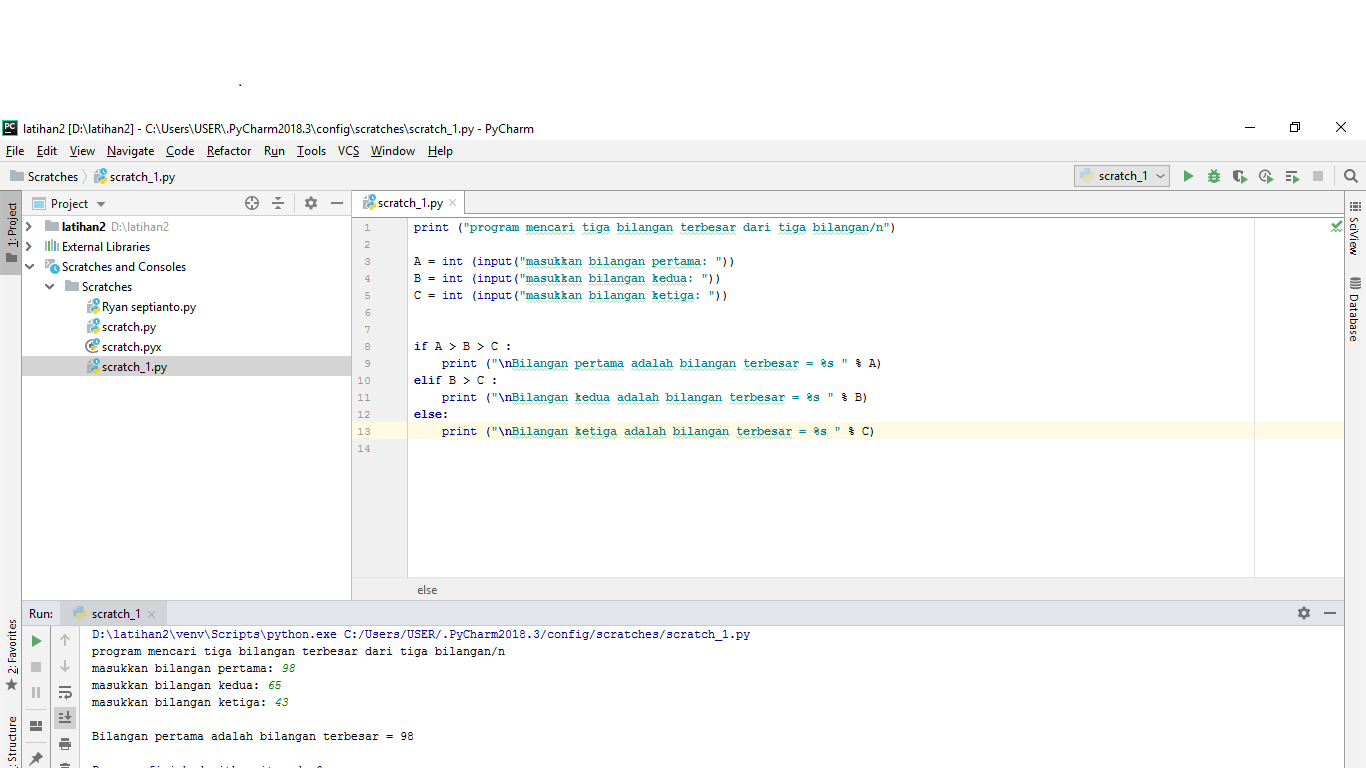The image size is (1366, 768).
Task: Enable scroll to the end in console
Action: coord(65,717)
